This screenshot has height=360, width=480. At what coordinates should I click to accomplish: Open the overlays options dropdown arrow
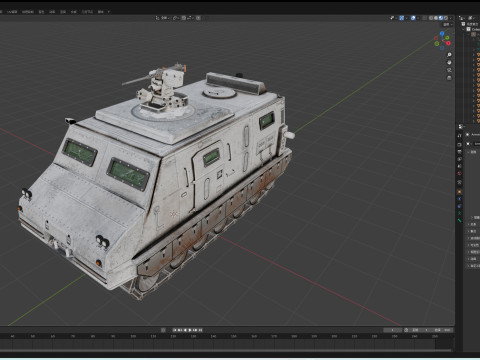point(418,18)
